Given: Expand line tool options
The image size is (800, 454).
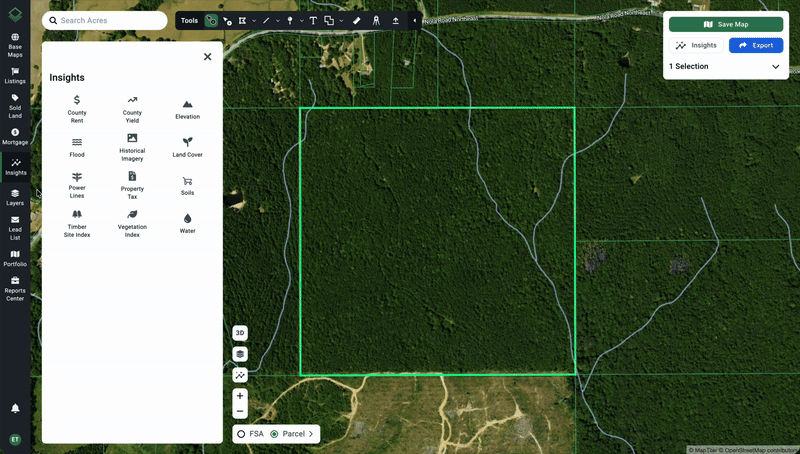Looking at the screenshot, I should [x=278, y=21].
